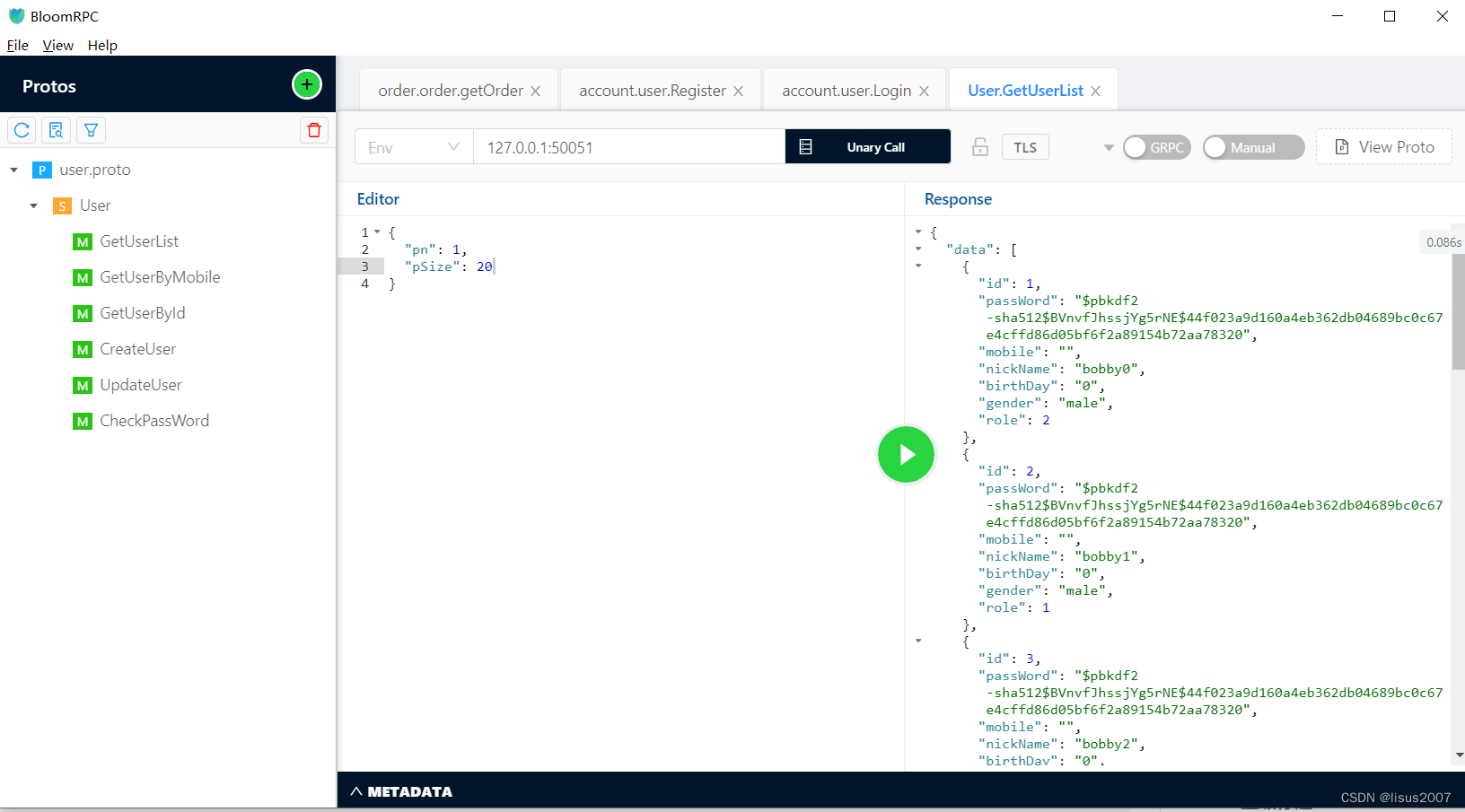Select the User.GetUserList tab
1465x812 pixels.
point(1025,91)
